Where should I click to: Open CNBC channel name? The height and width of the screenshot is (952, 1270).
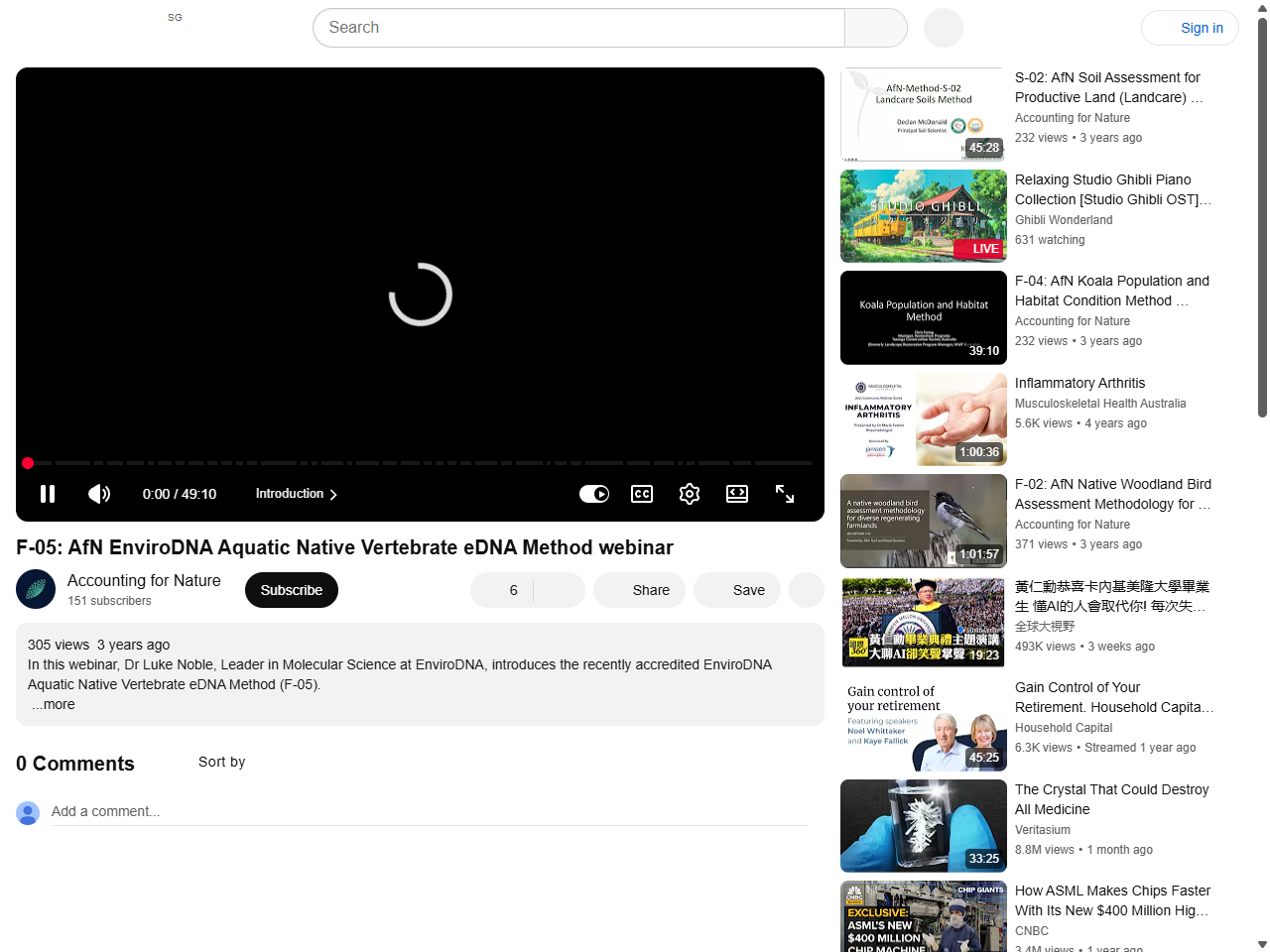coord(1032,931)
